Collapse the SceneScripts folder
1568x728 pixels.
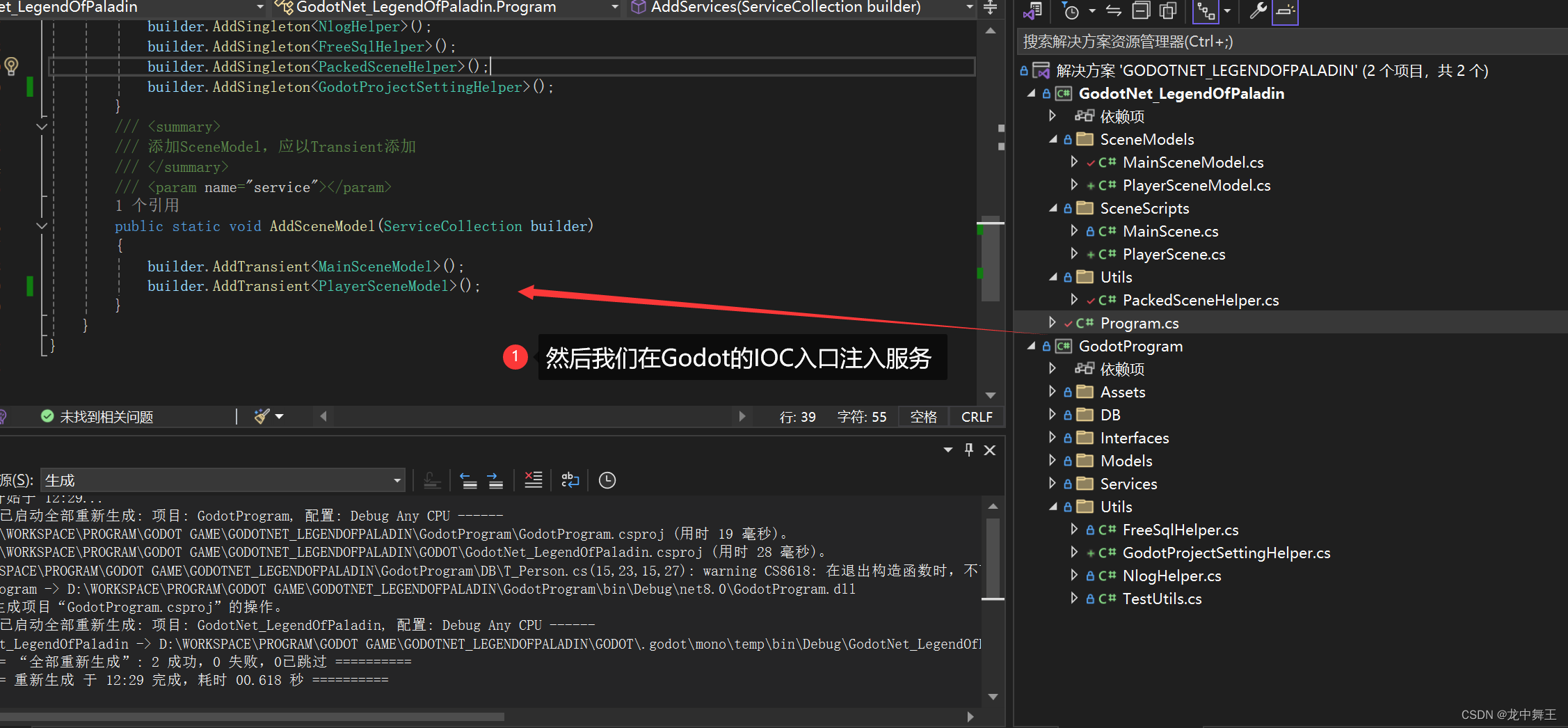click(x=1053, y=208)
